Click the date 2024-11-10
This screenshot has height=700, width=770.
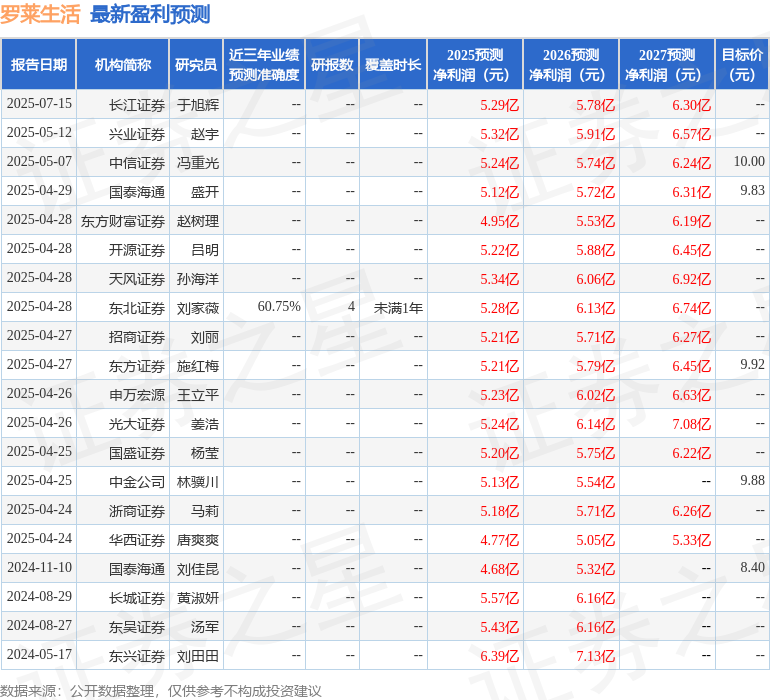click(x=39, y=567)
